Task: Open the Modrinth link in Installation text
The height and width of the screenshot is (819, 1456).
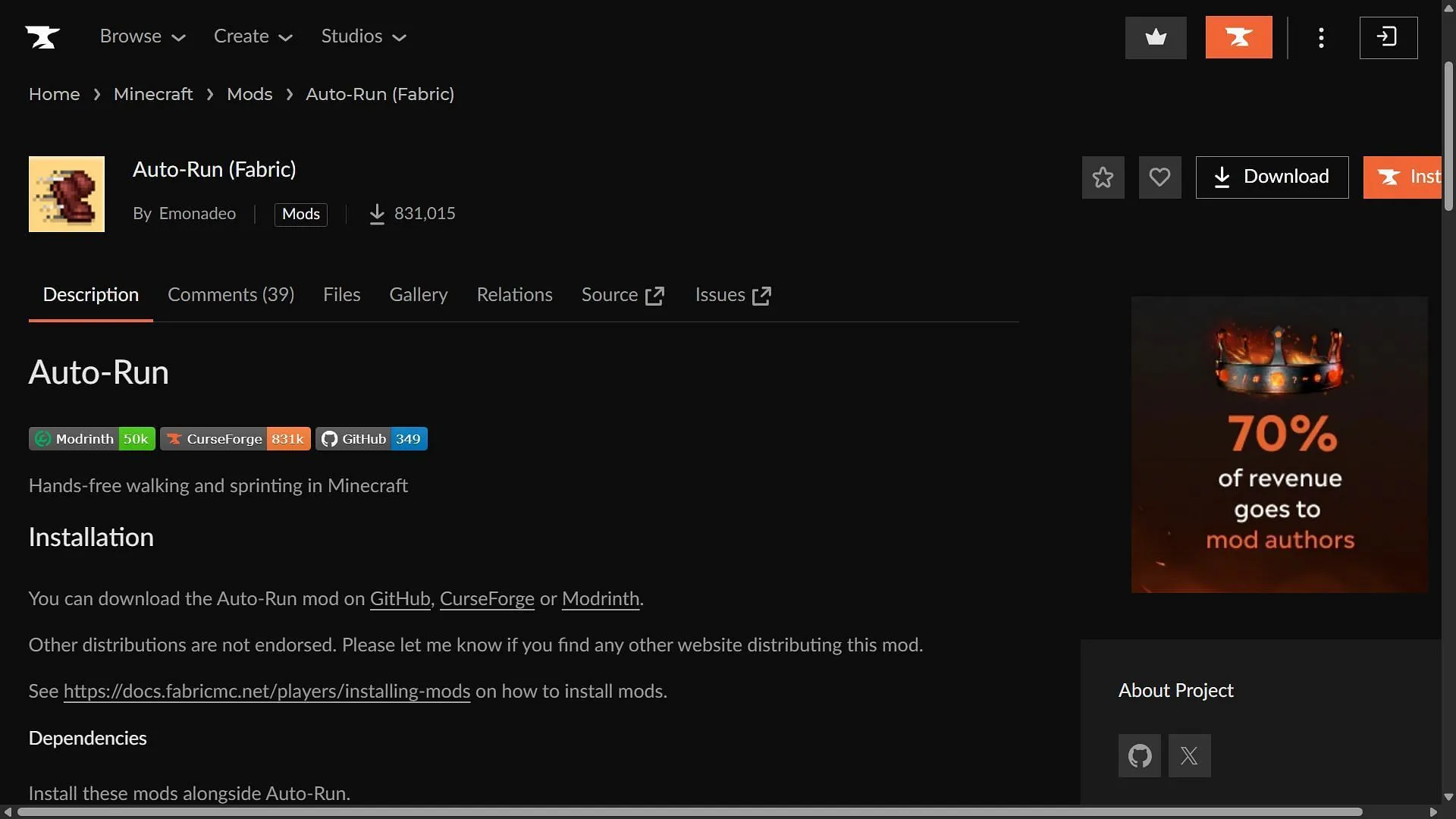Action: 601,599
